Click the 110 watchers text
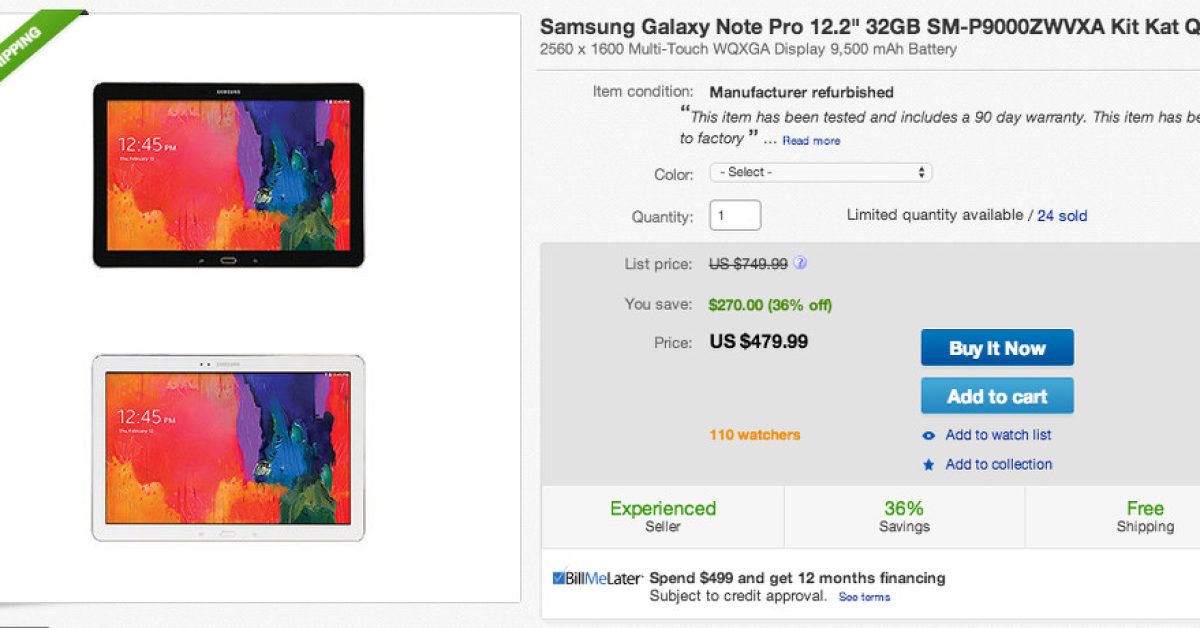Screen dimensions: 1200x628 [x=754, y=435]
